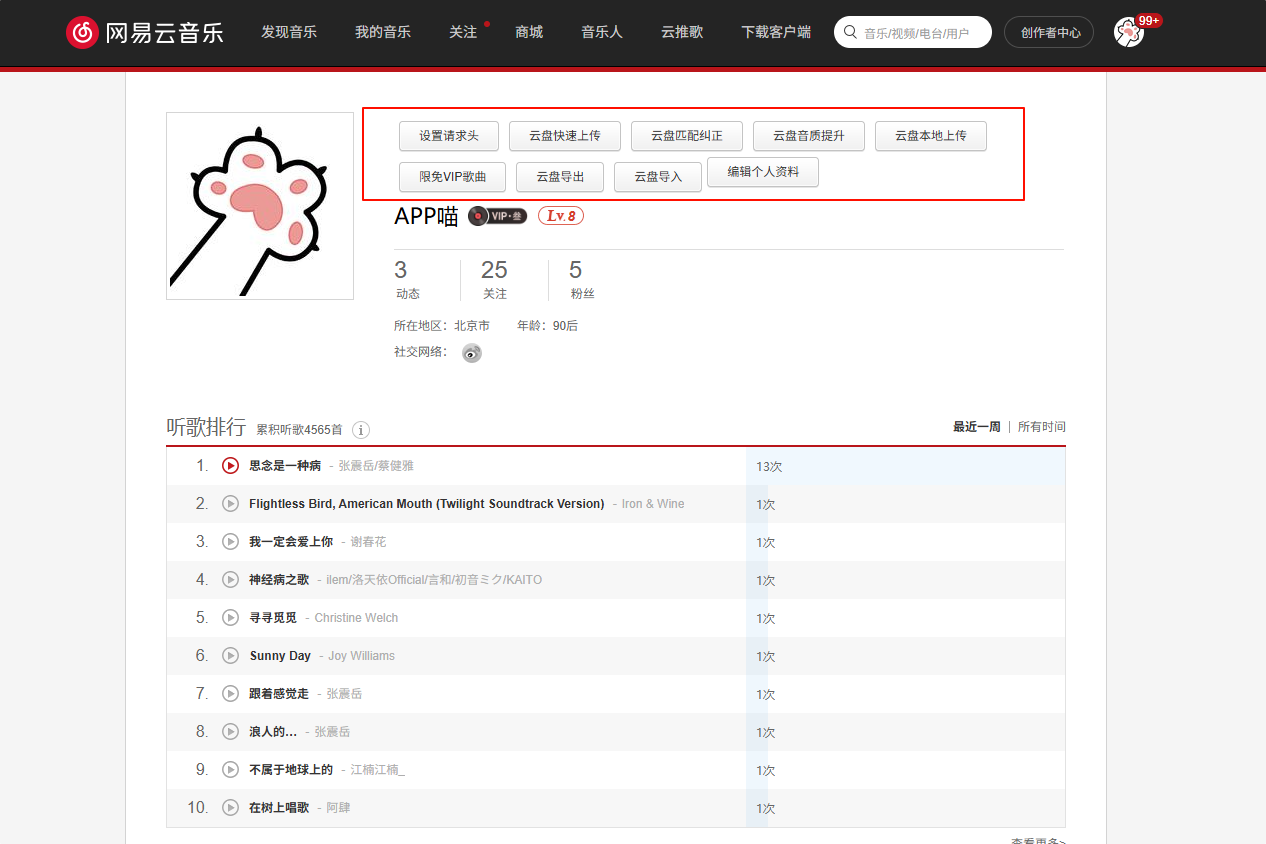Screen dimensions: 1266x844
Task: Click the search magnifier icon
Action: (850, 32)
